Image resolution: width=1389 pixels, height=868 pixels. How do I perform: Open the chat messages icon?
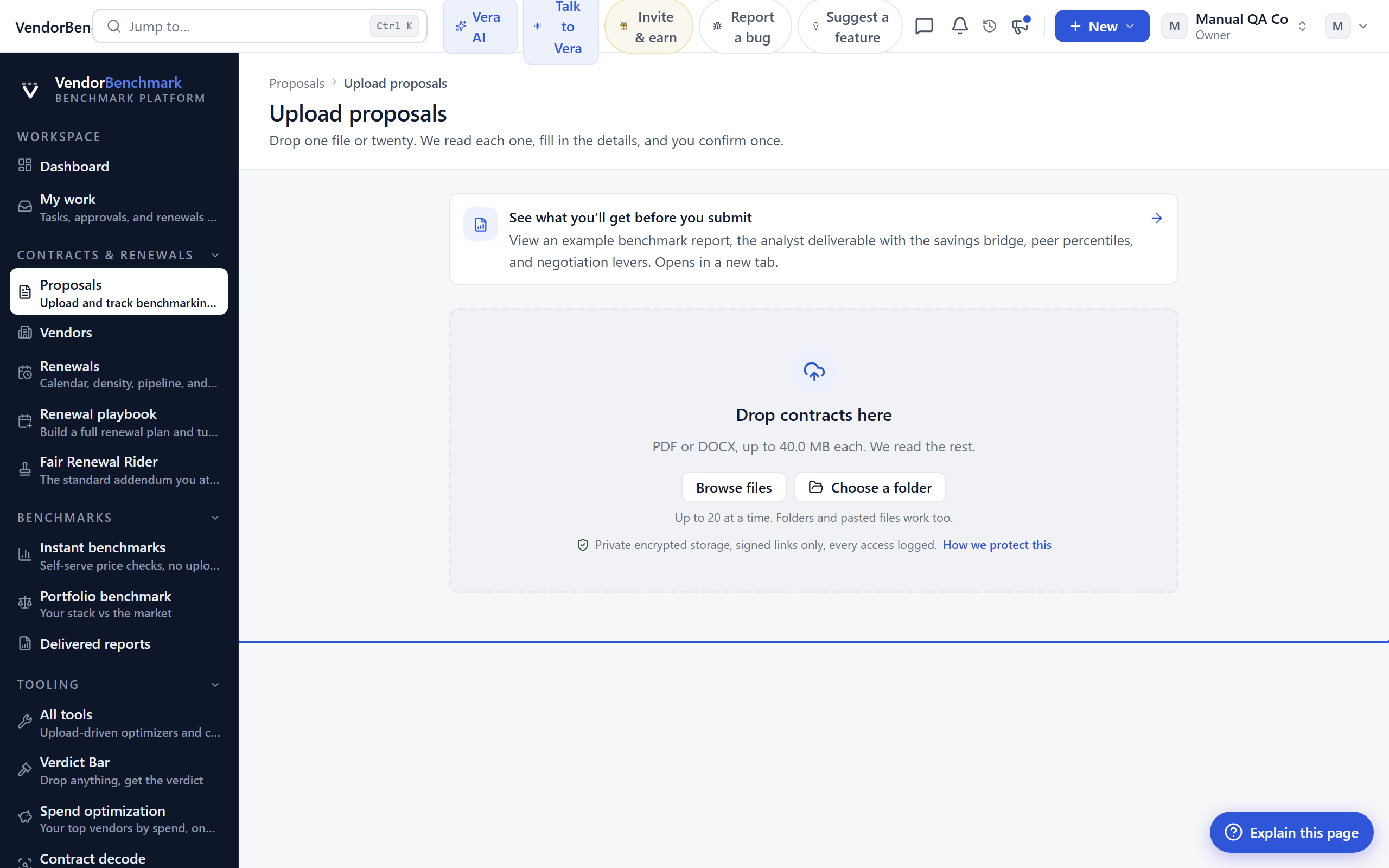(923, 26)
